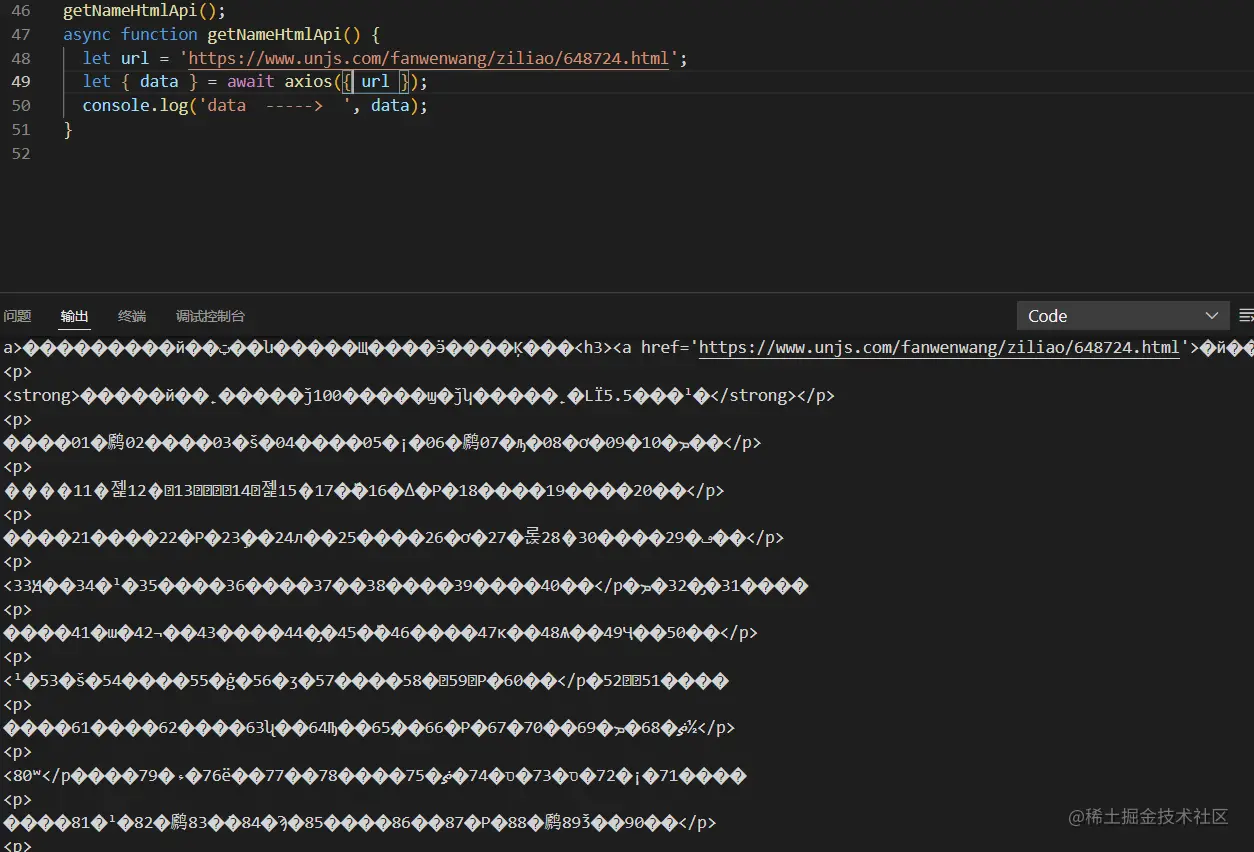The width and height of the screenshot is (1254, 852).
Task: Click line number 52 in the gutter
Action: tap(21, 153)
